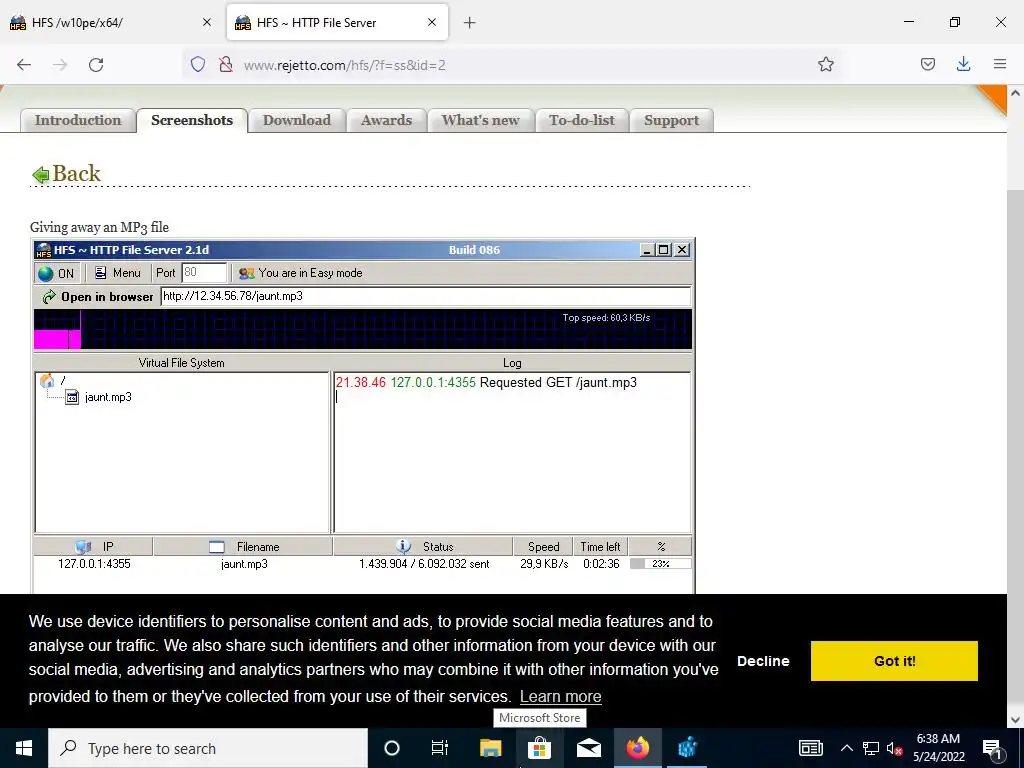
Task: Decline the cookie consent
Action: click(x=763, y=661)
